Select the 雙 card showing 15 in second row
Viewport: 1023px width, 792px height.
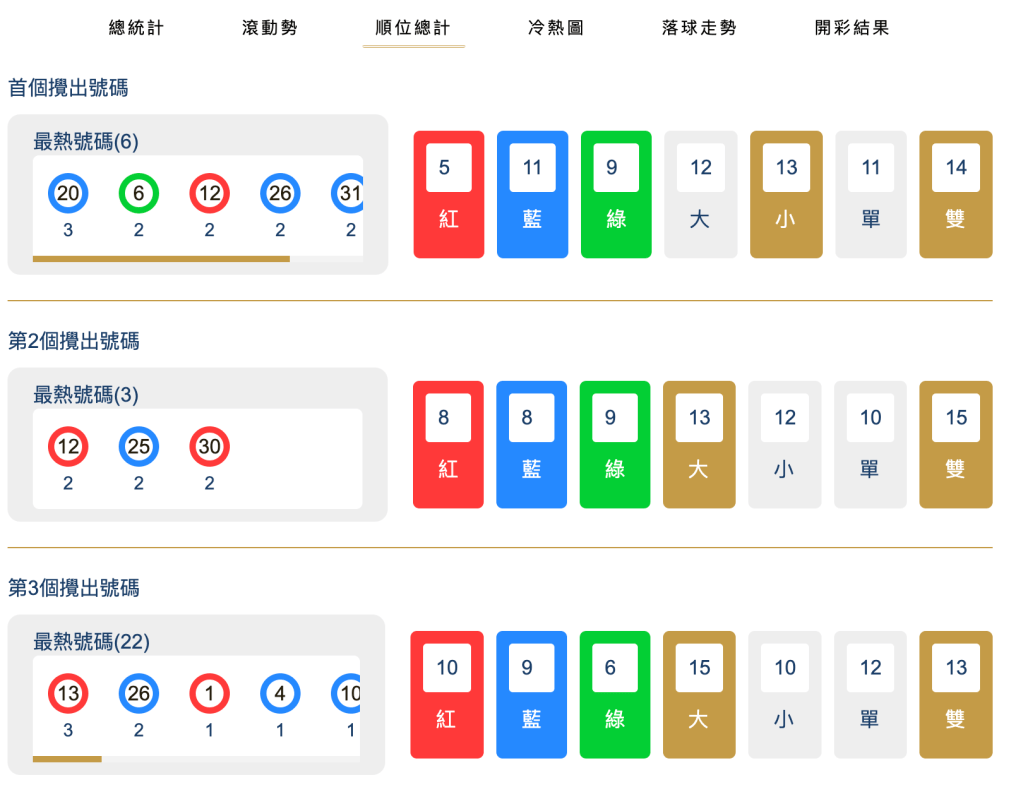pyautogui.click(x=955, y=444)
